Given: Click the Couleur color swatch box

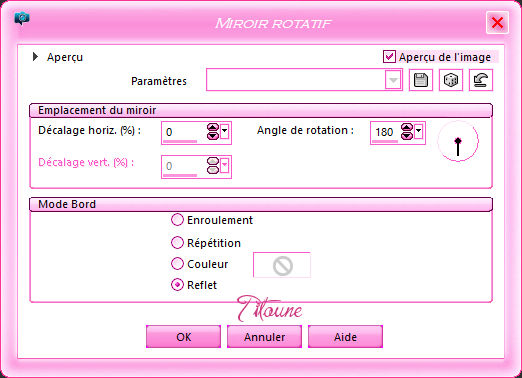Looking at the screenshot, I should [x=282, y=265].
